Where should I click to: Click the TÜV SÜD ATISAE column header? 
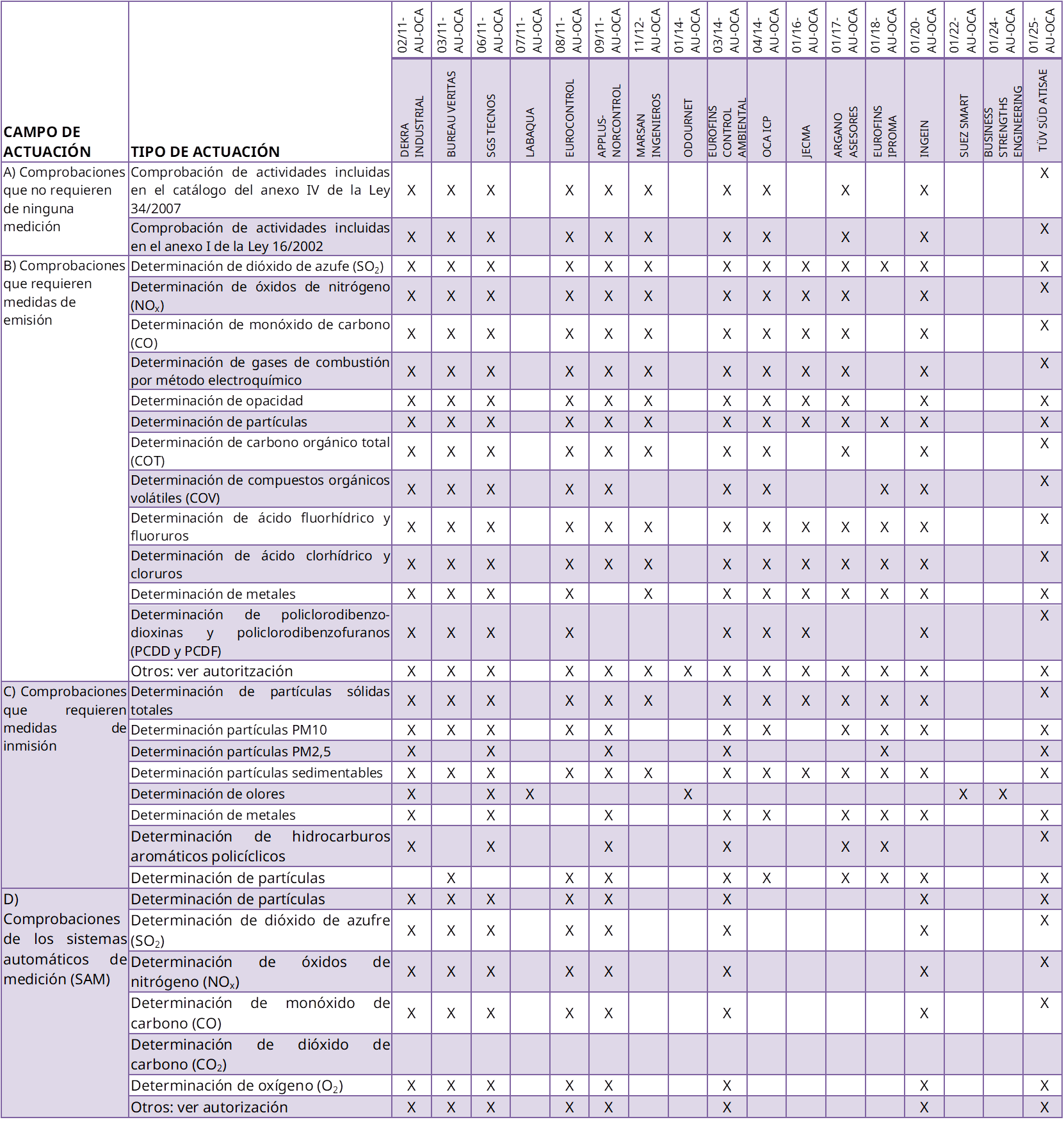pyautogui.click(x=1043, y=110)
